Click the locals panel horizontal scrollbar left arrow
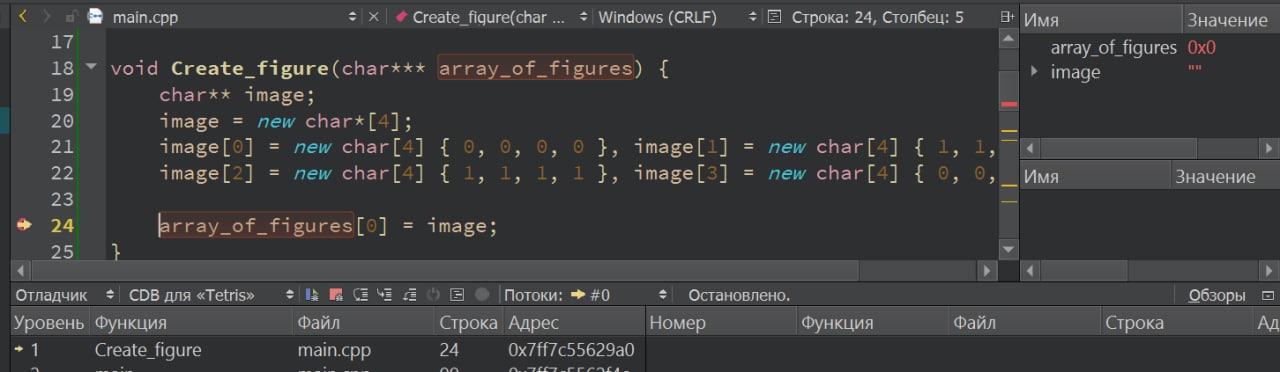 [x=1030, y=148]
